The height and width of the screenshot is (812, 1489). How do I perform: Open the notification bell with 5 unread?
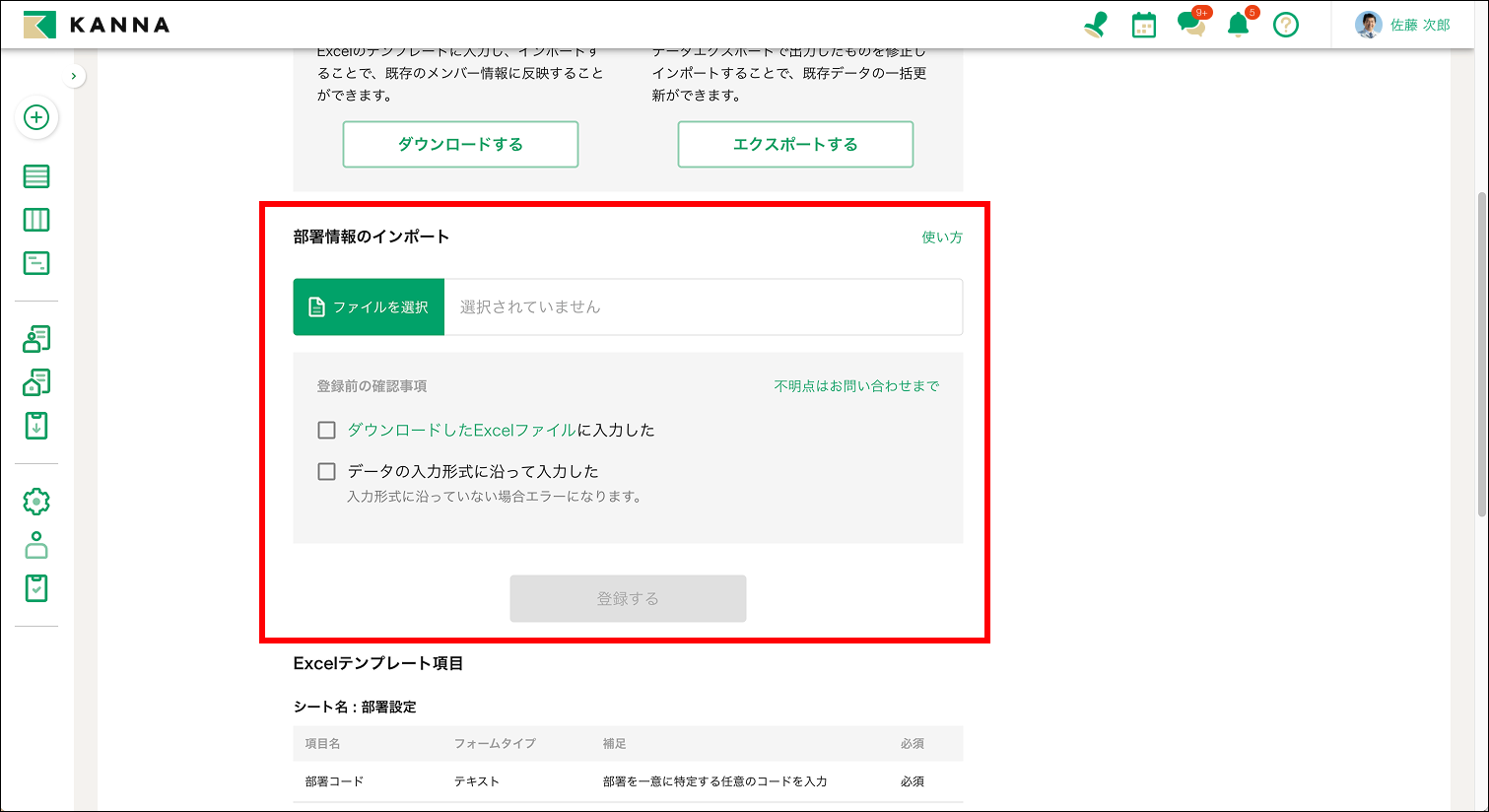click(1238, 24)
